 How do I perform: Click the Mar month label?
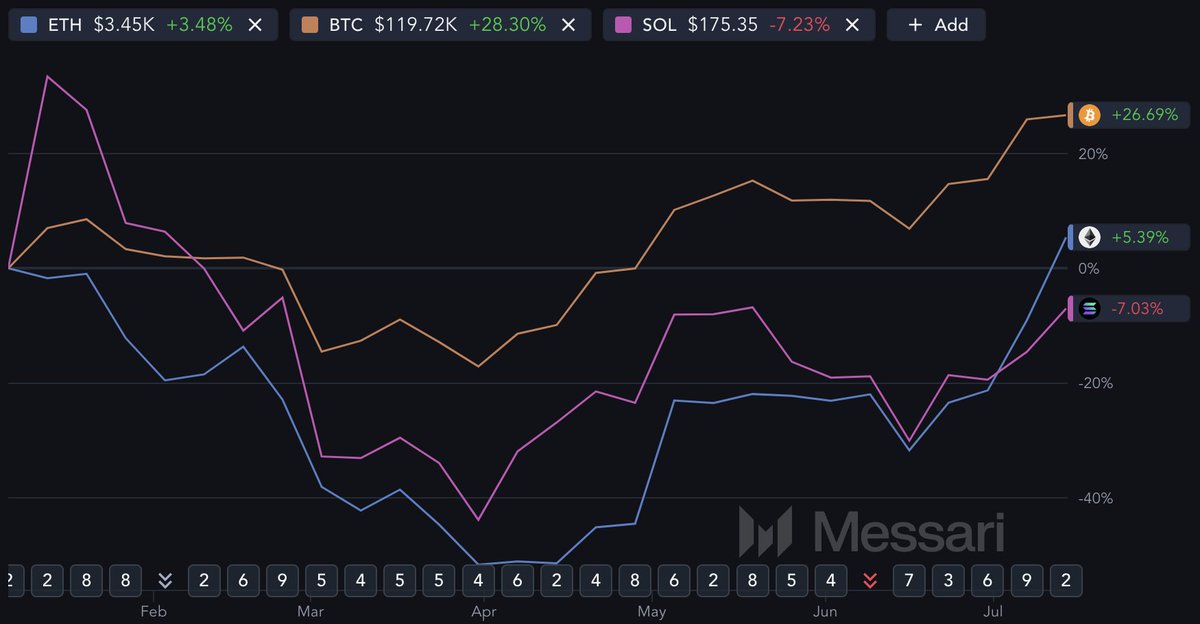tap(311, 611)
